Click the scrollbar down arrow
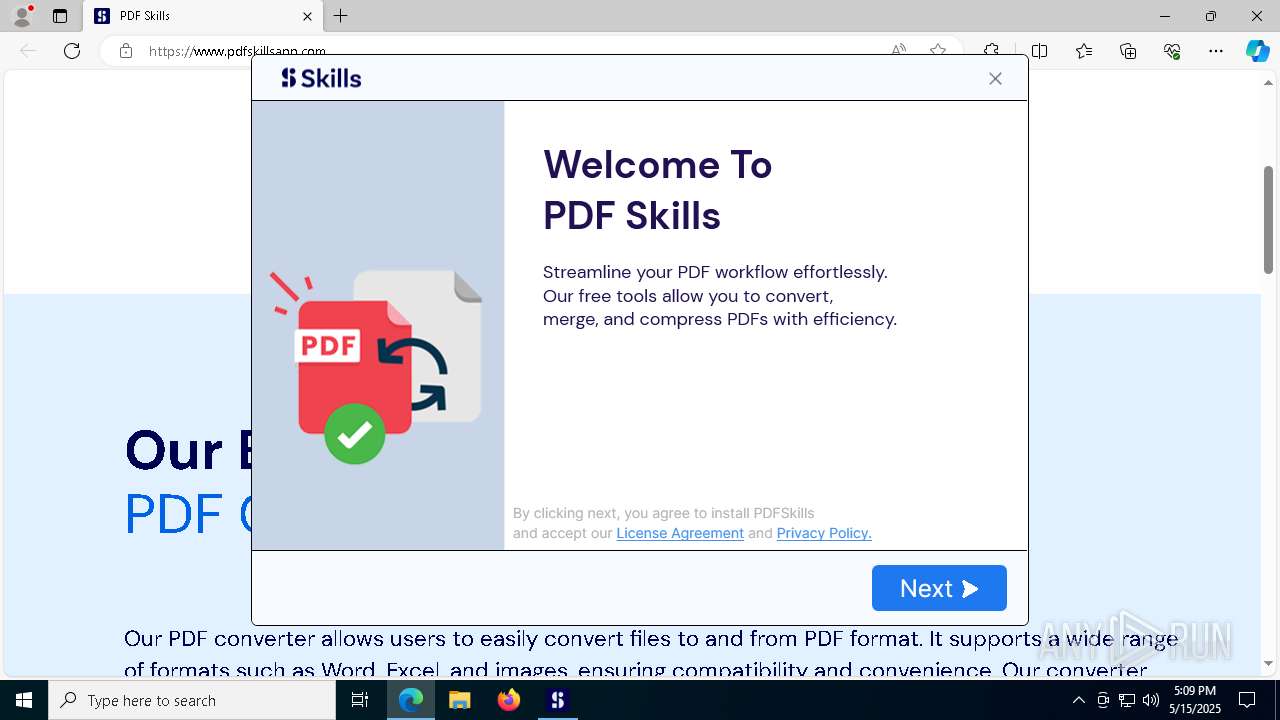This screenshot has height=720, width=1280. point(1269,664)
